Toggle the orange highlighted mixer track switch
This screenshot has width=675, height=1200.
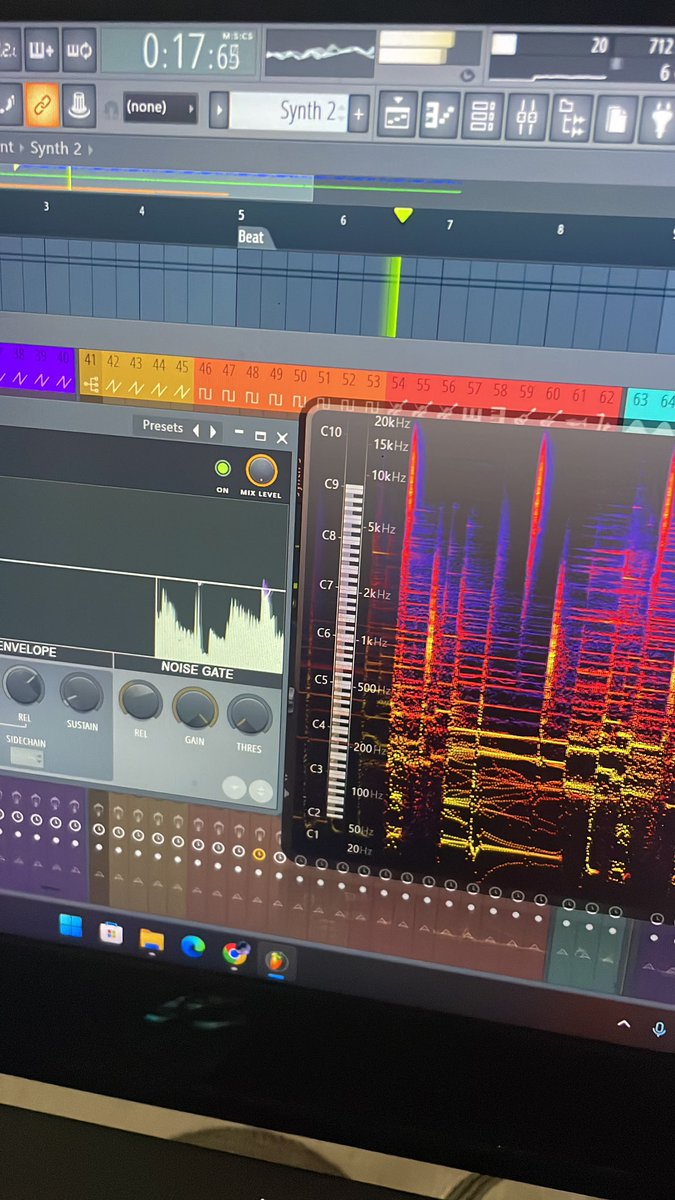tap(259, 853)
